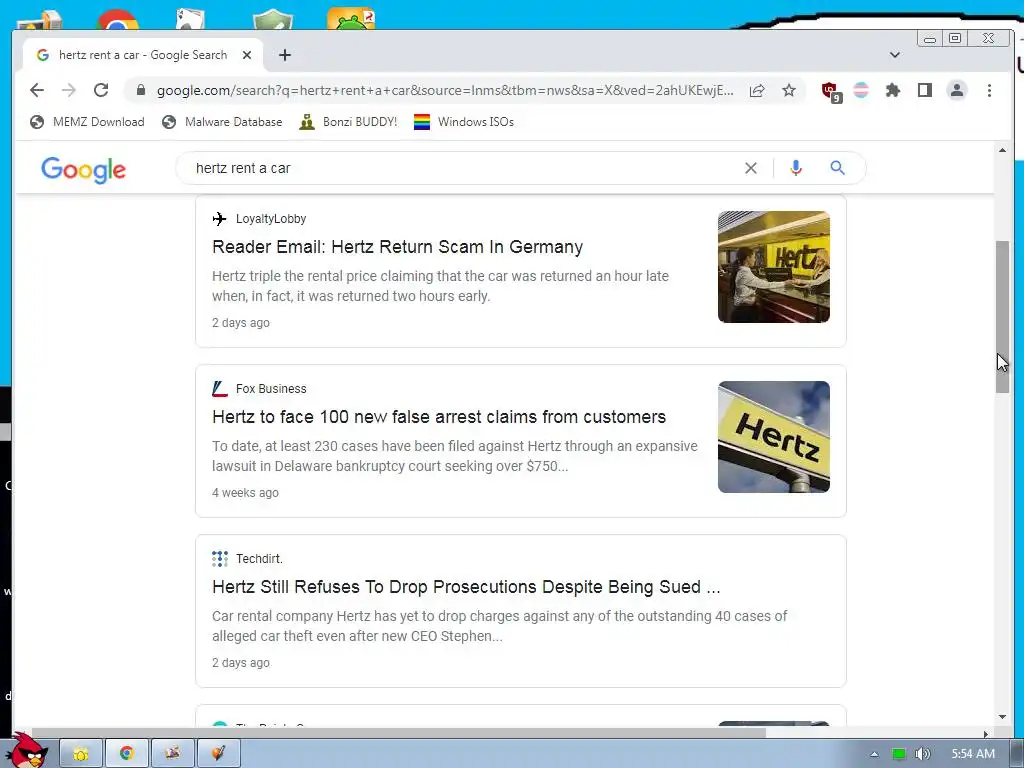
Task: Open the uBlock Origin extension icon
Action: 831,91
